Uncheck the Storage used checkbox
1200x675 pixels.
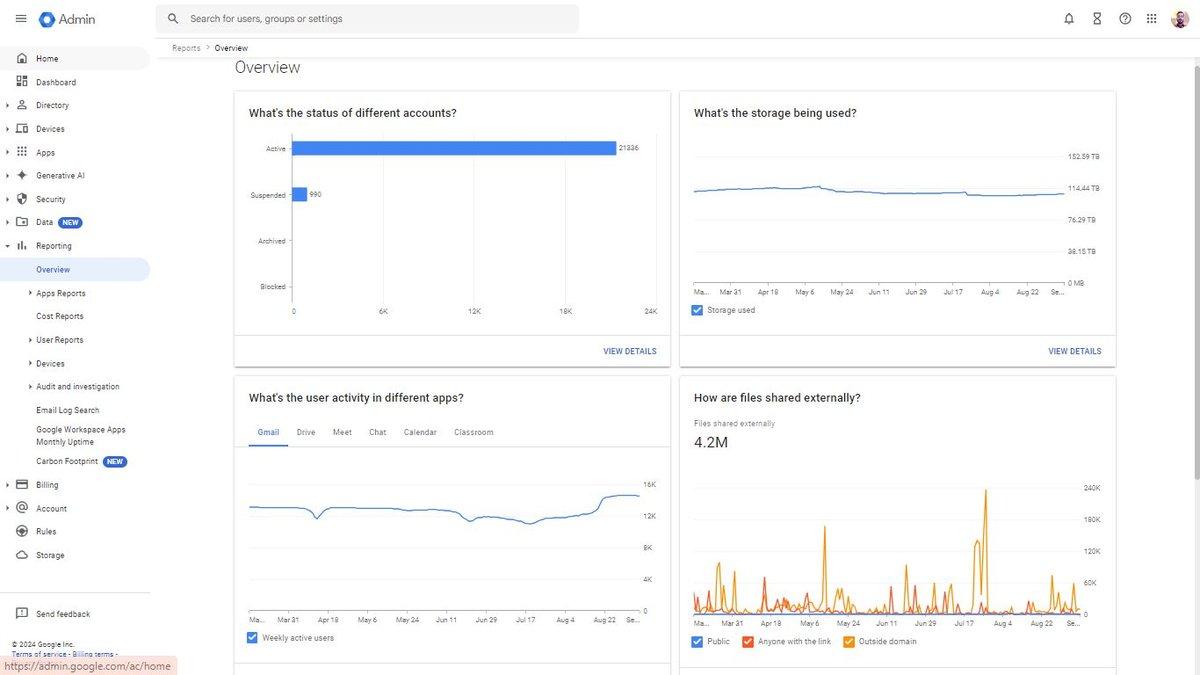click(x=697, y=310)
